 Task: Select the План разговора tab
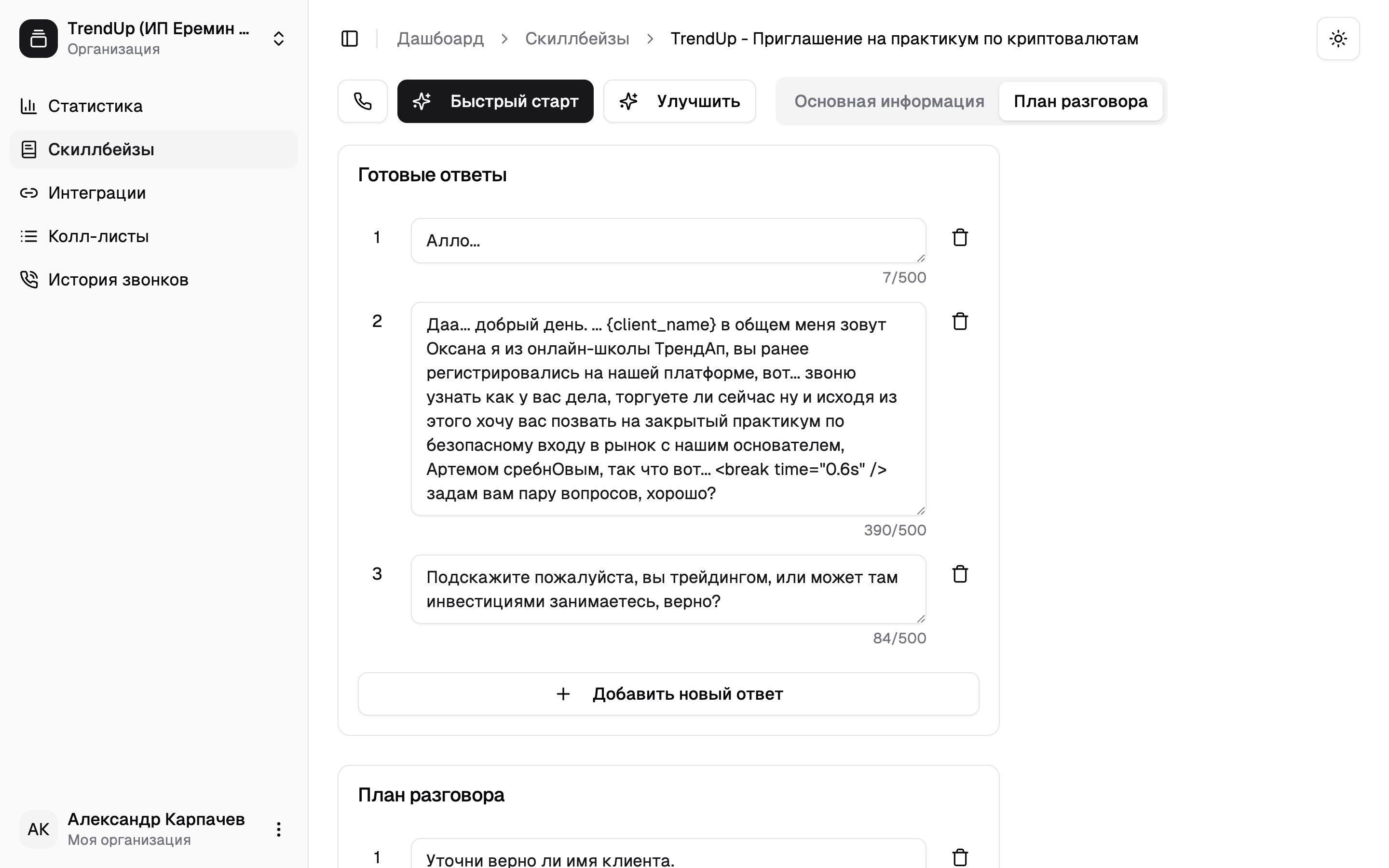pos(1080,101)
